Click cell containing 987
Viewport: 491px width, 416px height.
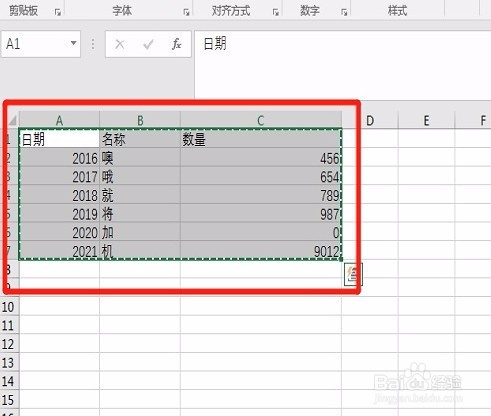(261, 214)
